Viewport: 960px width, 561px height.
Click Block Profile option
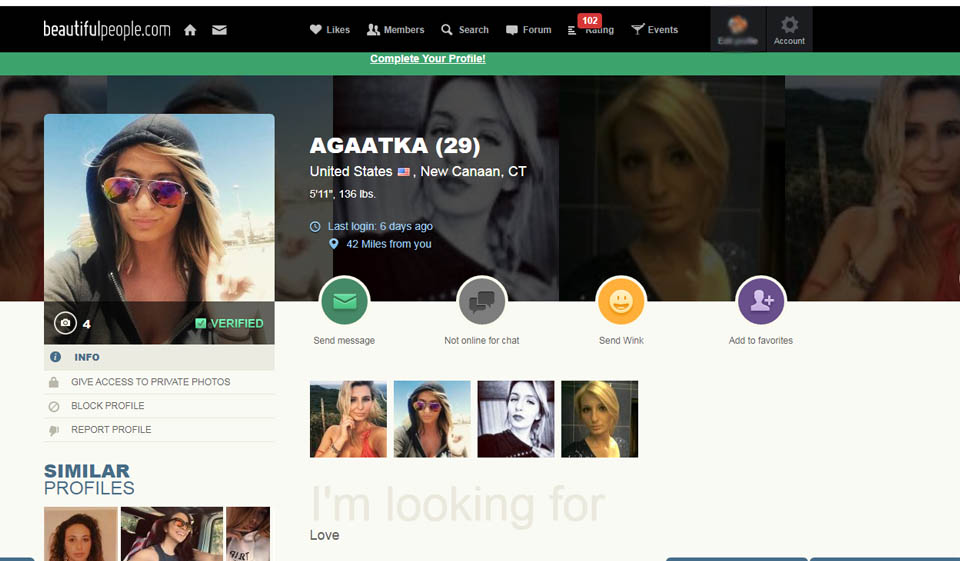(x=107, y=406)
